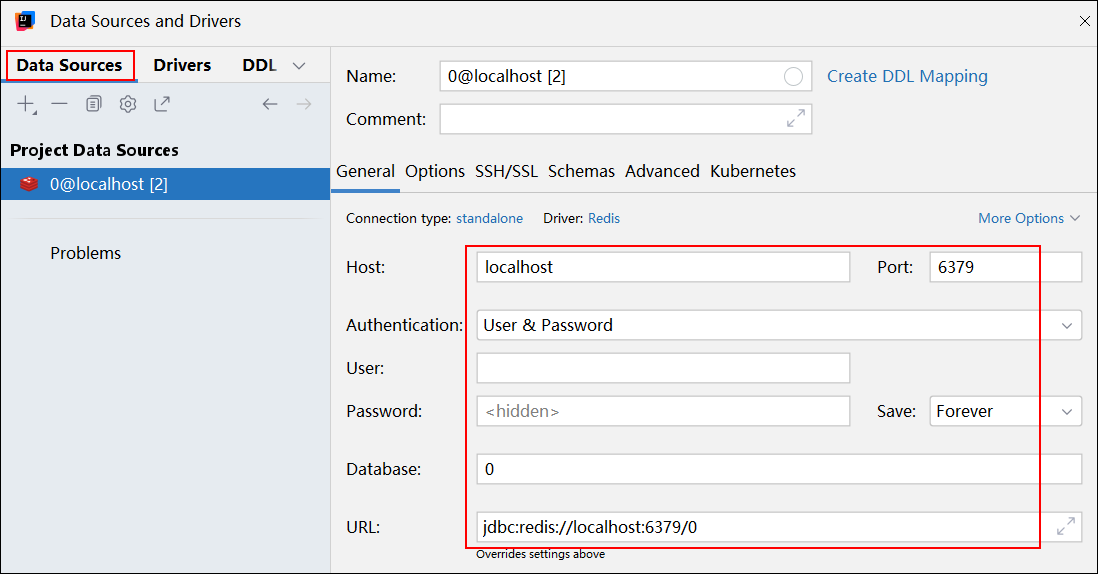Expand More Options menu
The image size is (1098, 574).
pyautogui.click(x=1029, y=218)
